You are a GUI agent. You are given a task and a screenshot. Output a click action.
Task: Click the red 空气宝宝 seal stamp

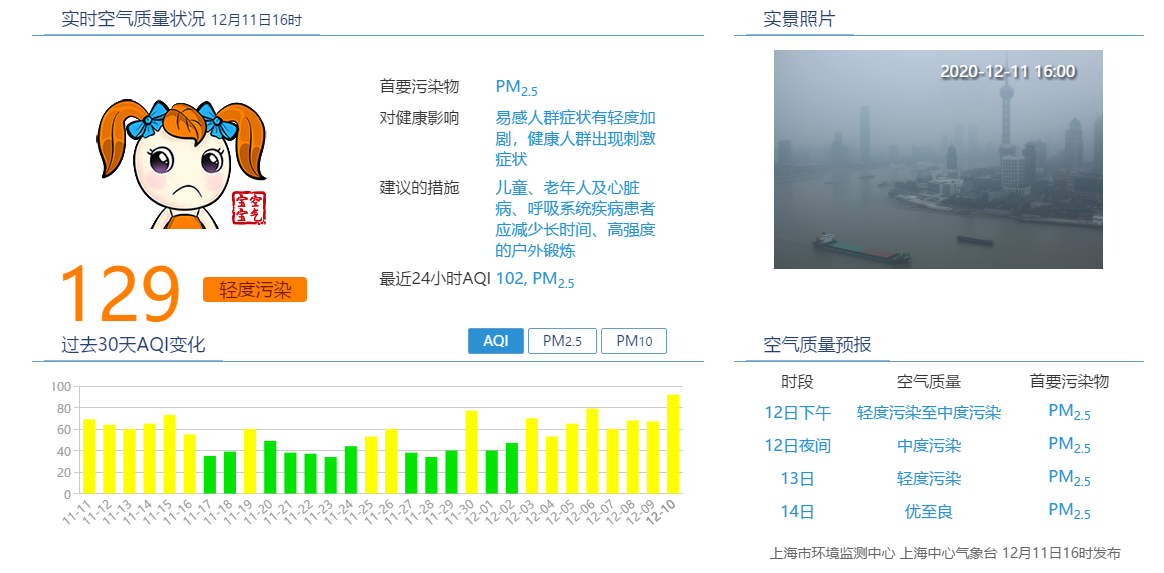(x=248, y=208)
